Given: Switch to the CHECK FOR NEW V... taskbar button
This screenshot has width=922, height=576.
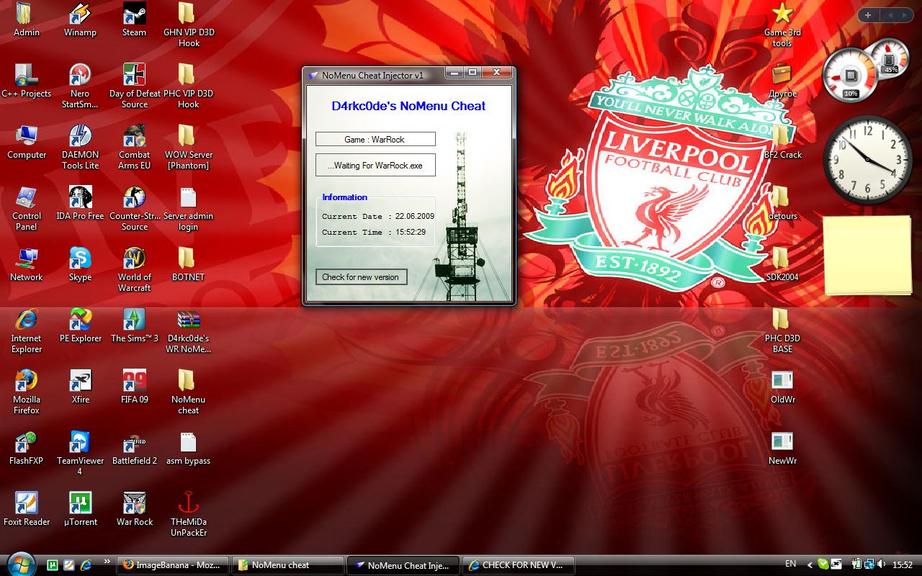Looking at the screenshot, I should 517,565.
